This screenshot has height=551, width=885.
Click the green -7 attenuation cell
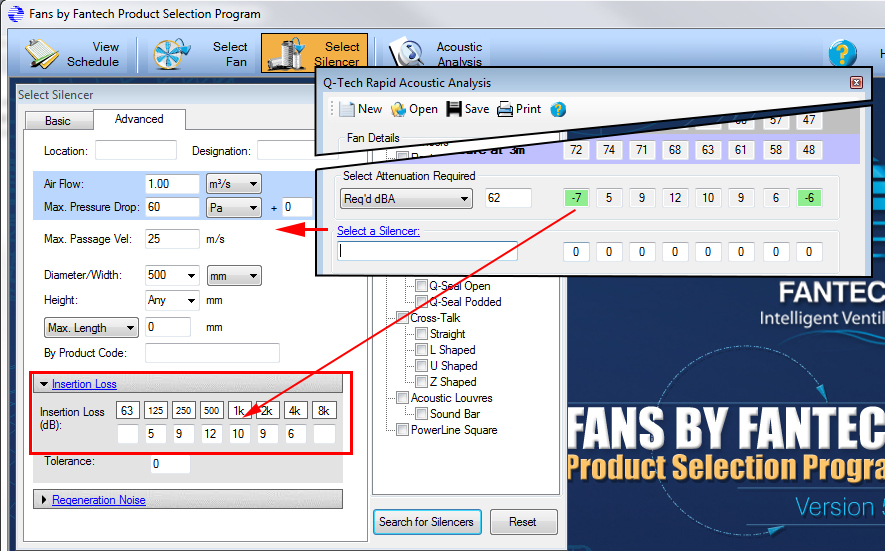[x=576, y=198]
